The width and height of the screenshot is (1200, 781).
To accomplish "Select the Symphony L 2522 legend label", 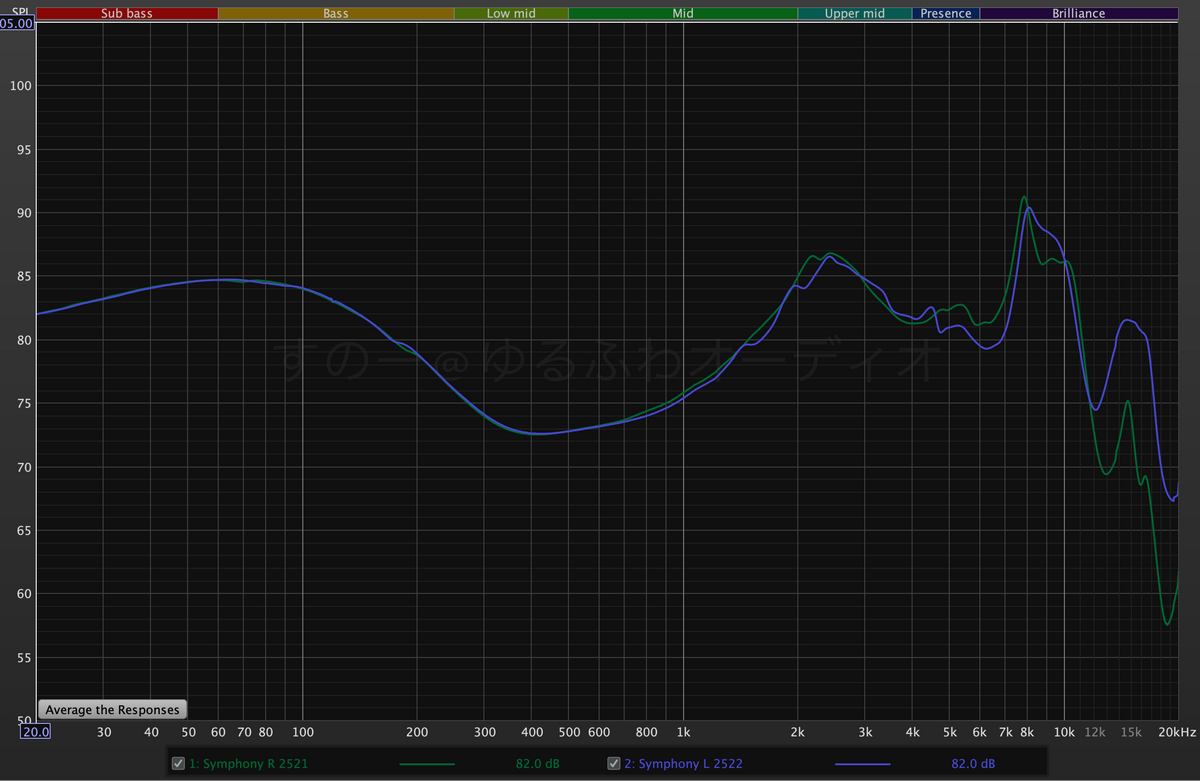I will coord(683,764).
